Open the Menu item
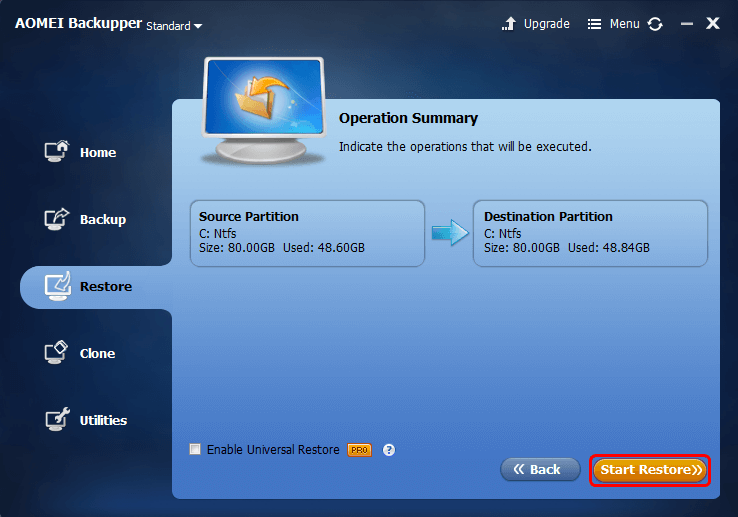This screenshot has width=738, height=517. [624, 24]
